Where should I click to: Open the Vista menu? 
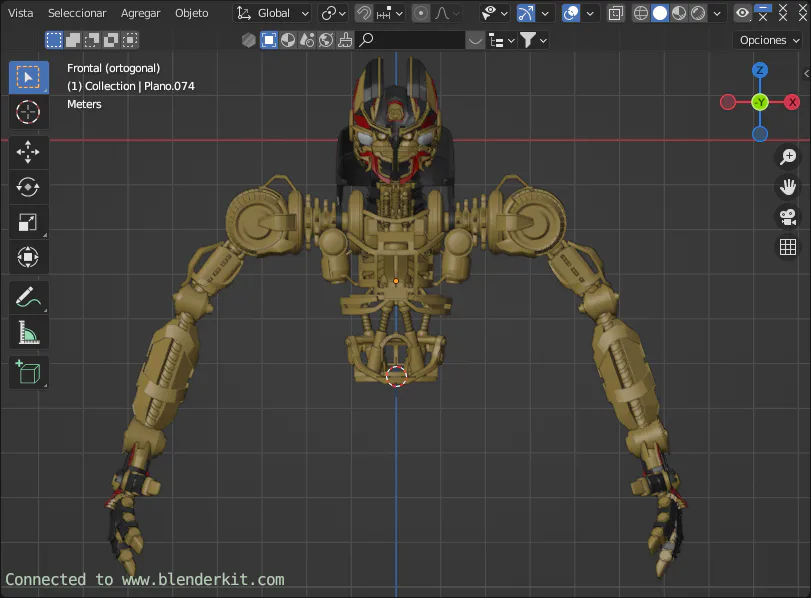click(21, 13)
